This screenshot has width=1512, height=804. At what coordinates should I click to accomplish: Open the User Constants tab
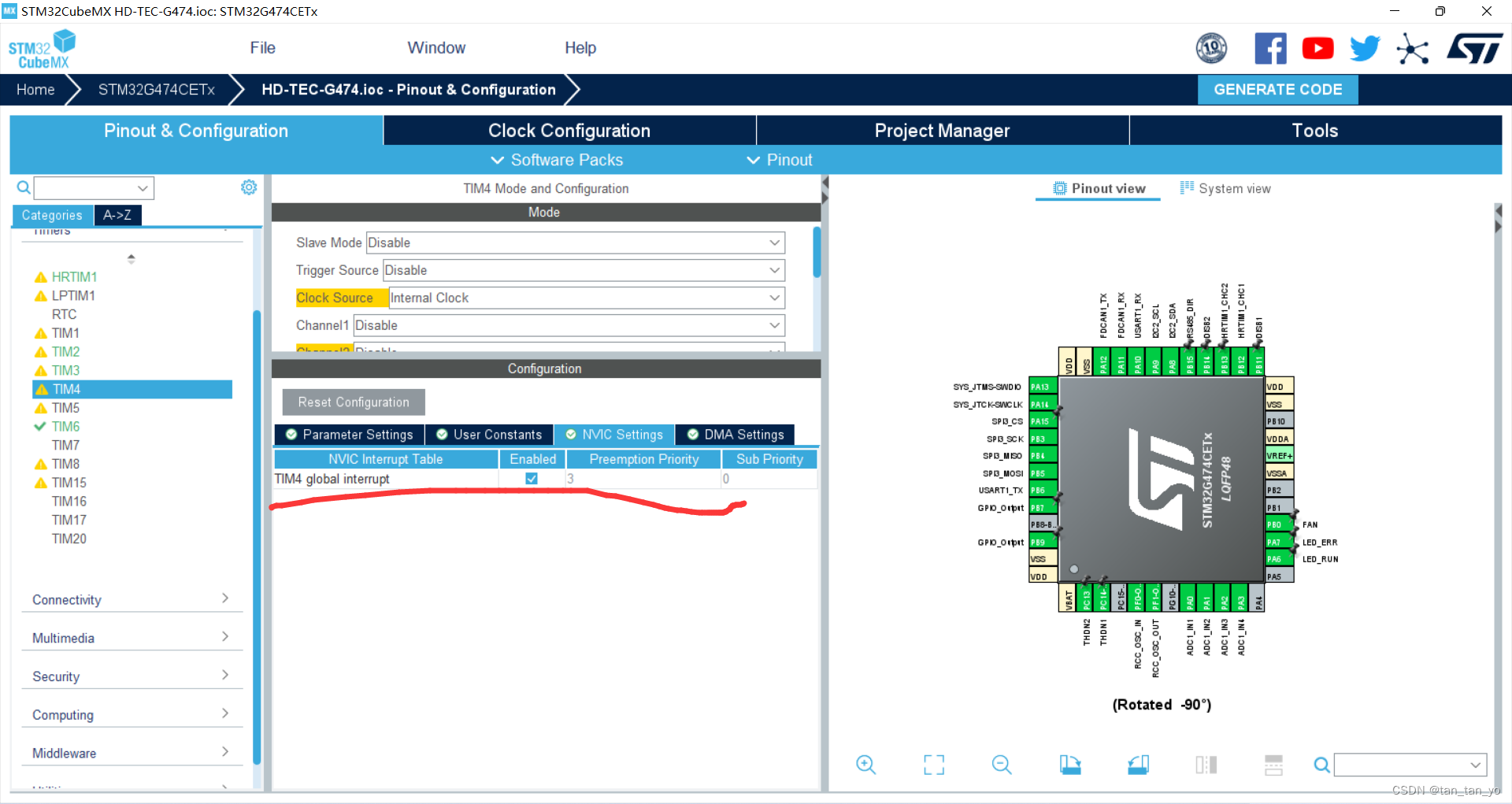click(x=489, y=435)
